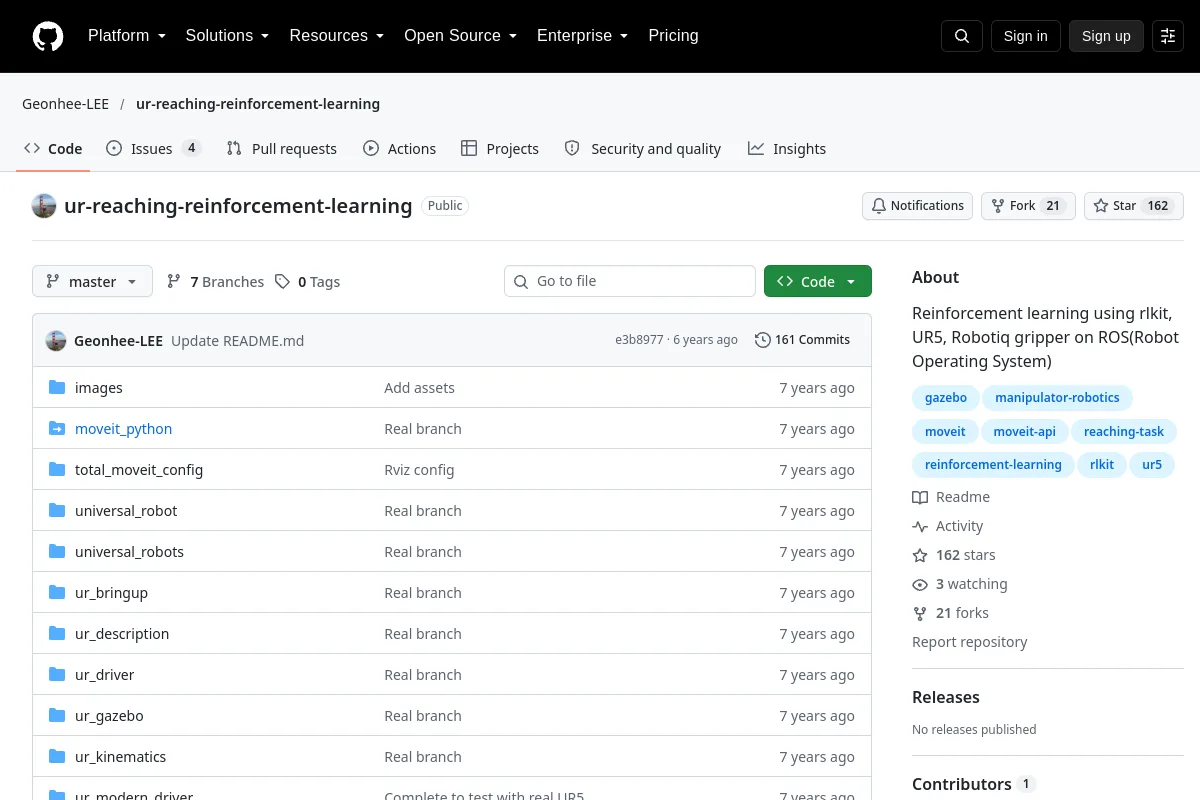1200x800 pixels.
Task: Focus the Go to file search field
Action: 630,282
